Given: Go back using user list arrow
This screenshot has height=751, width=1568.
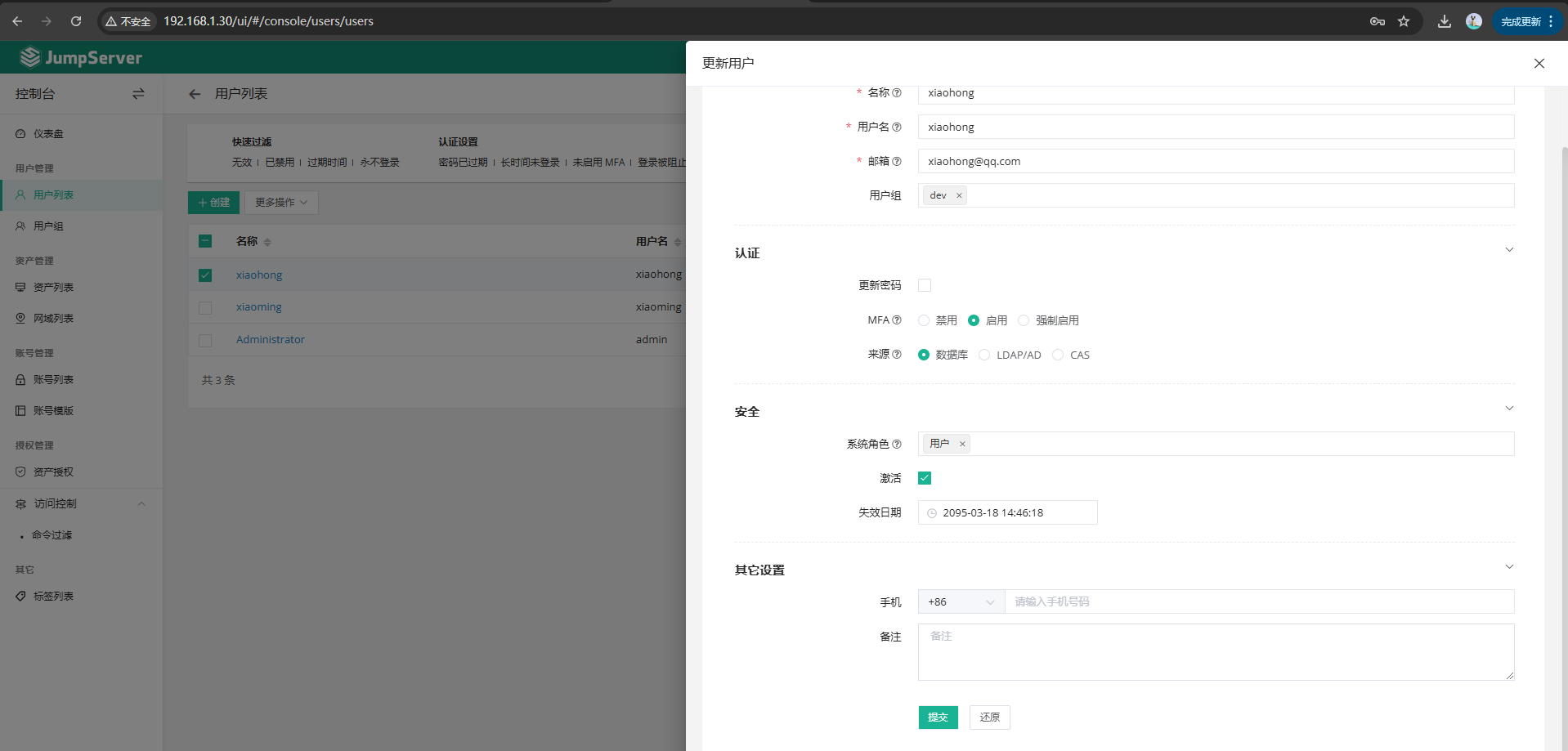Looking at the screenshot, I should [195, 94].
